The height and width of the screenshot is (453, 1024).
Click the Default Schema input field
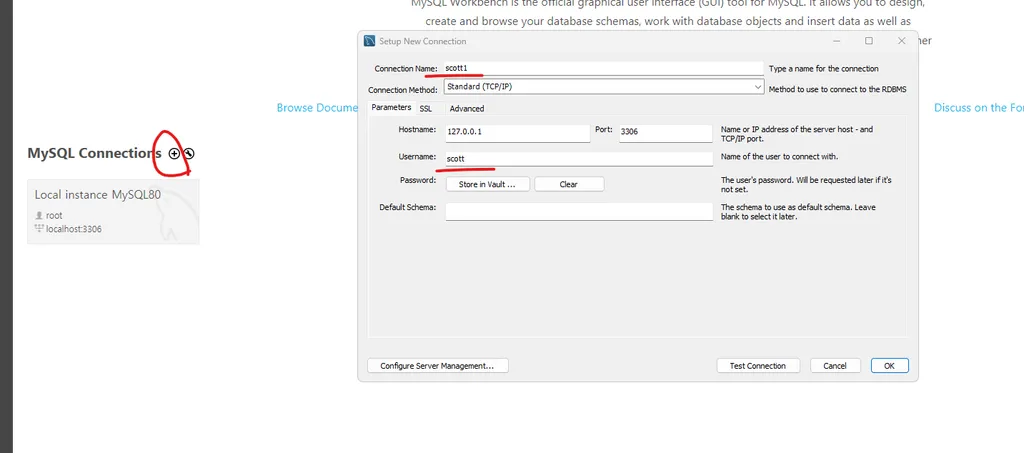pos(579,211)
